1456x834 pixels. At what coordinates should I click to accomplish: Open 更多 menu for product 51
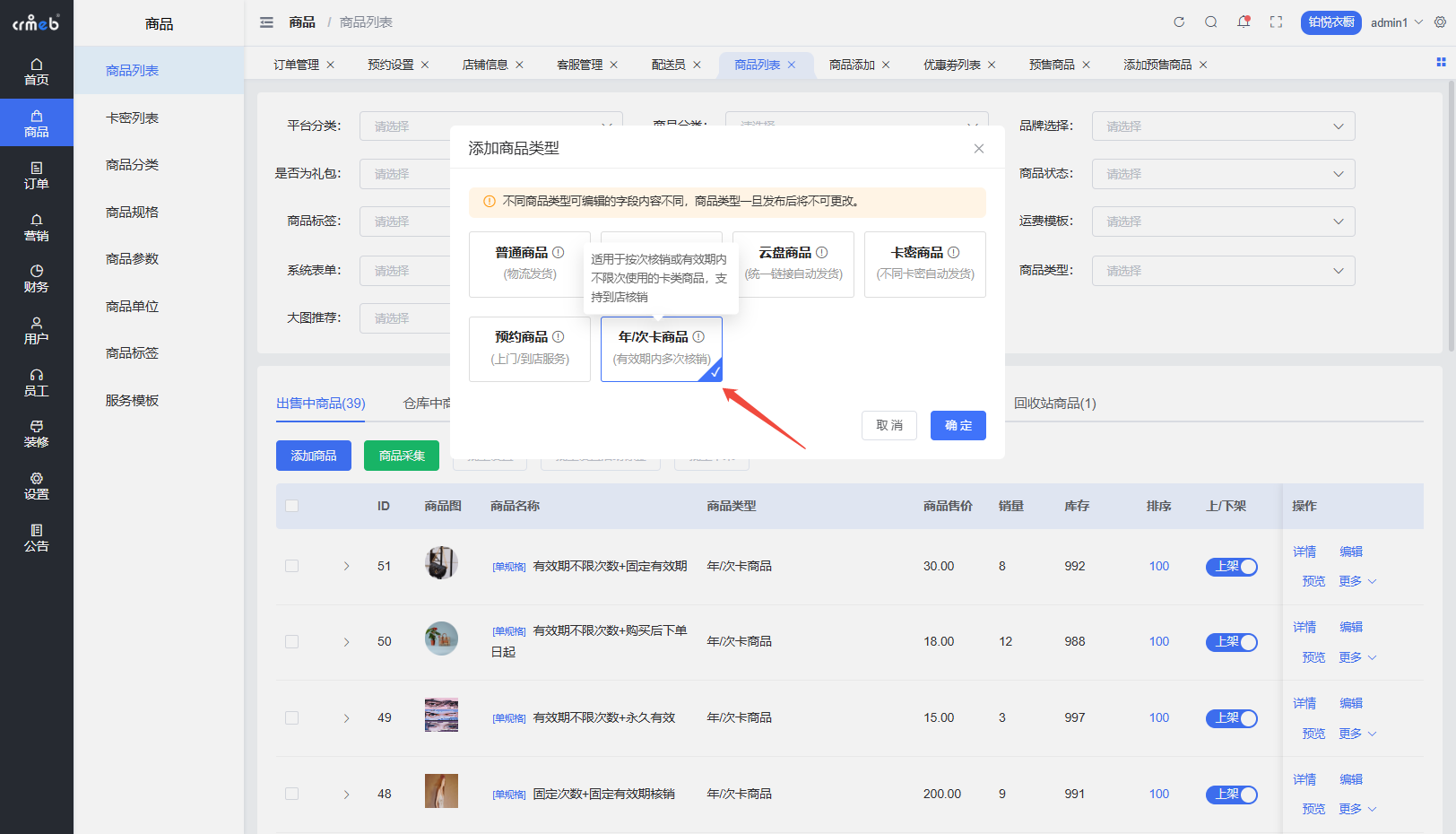click(x=1357, y=581)
